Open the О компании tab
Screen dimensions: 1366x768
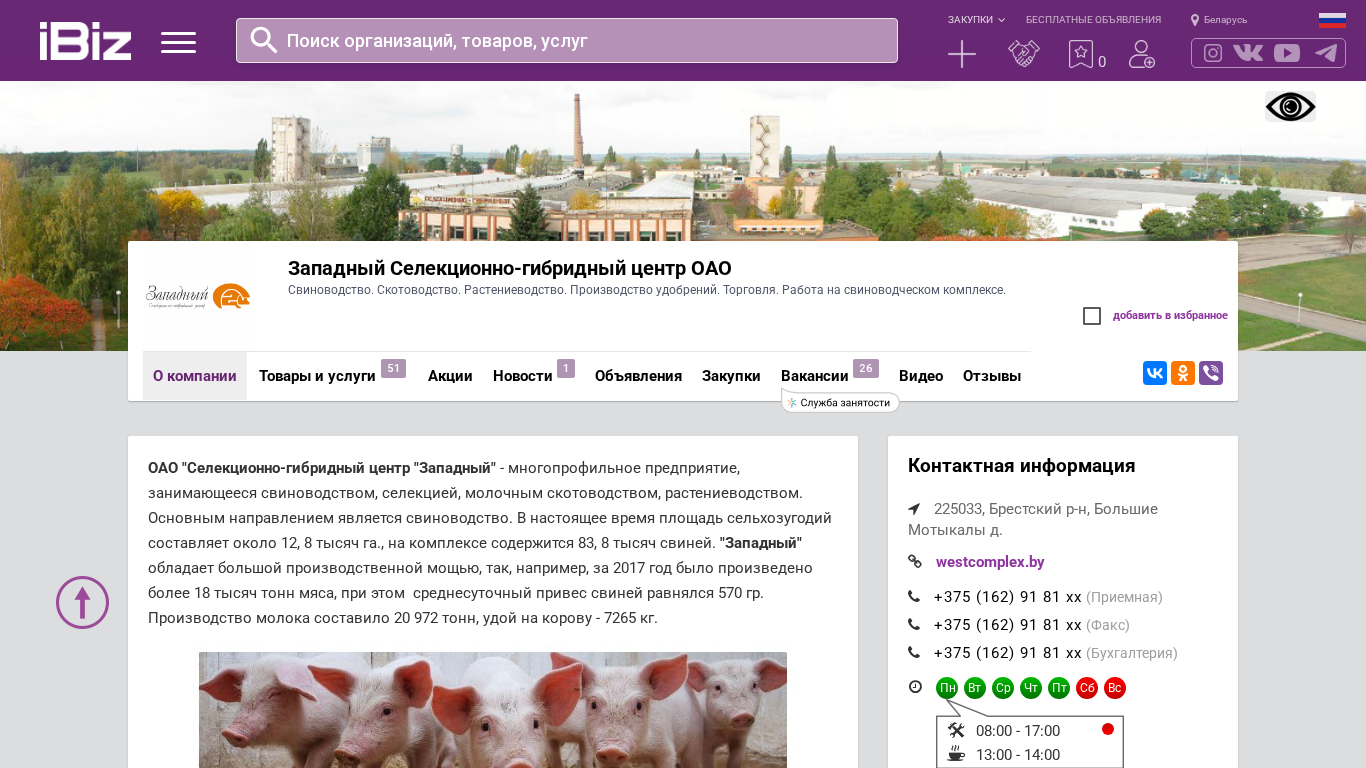(195, 376)
